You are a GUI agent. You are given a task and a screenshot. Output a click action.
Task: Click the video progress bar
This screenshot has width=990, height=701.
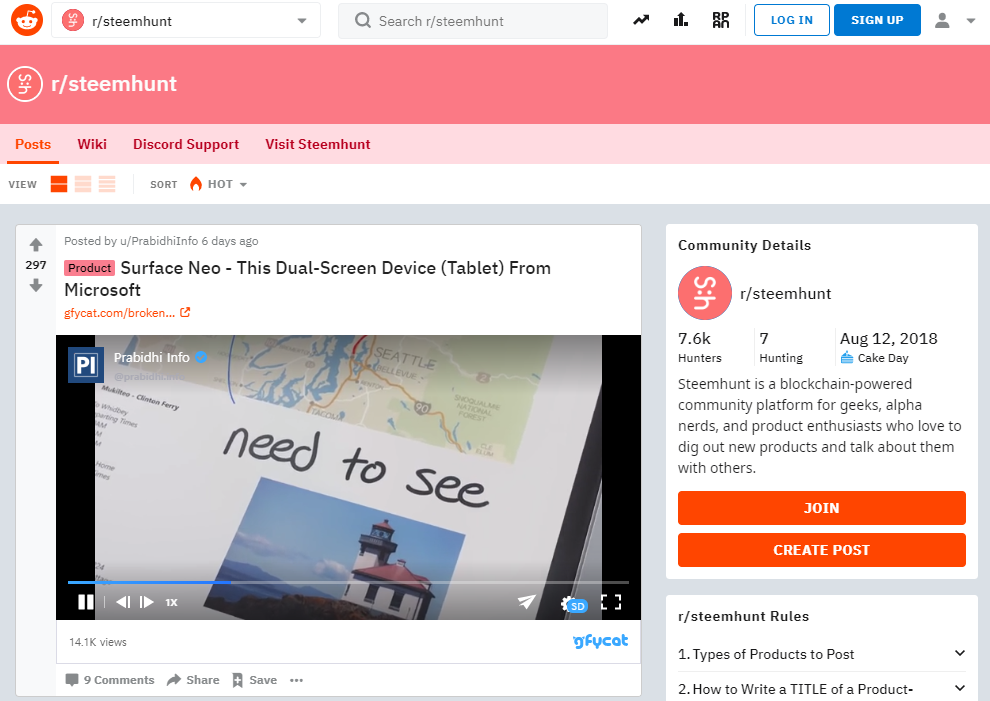click(x=348, y=582)
